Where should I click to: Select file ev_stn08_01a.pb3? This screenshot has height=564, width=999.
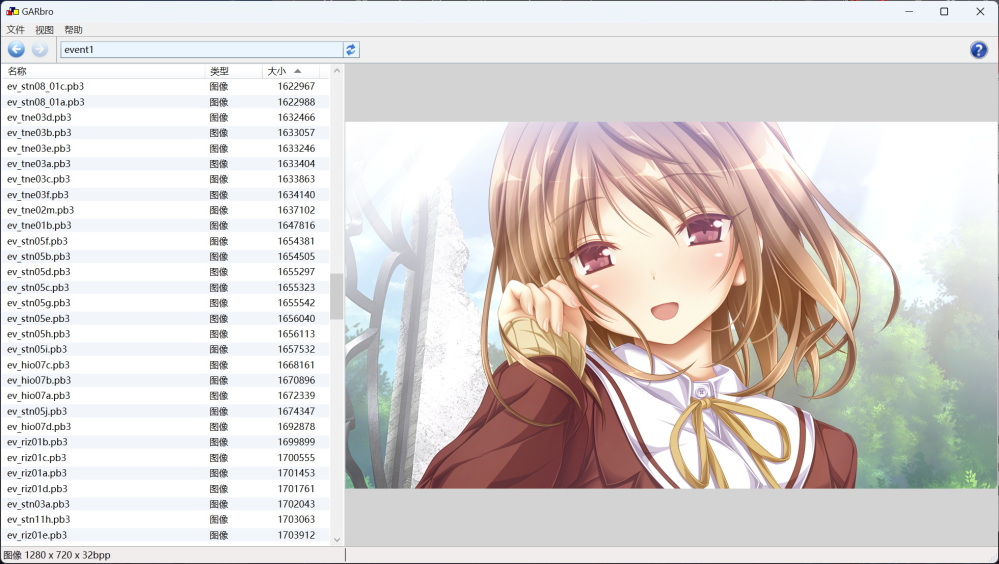click(165, 102)
